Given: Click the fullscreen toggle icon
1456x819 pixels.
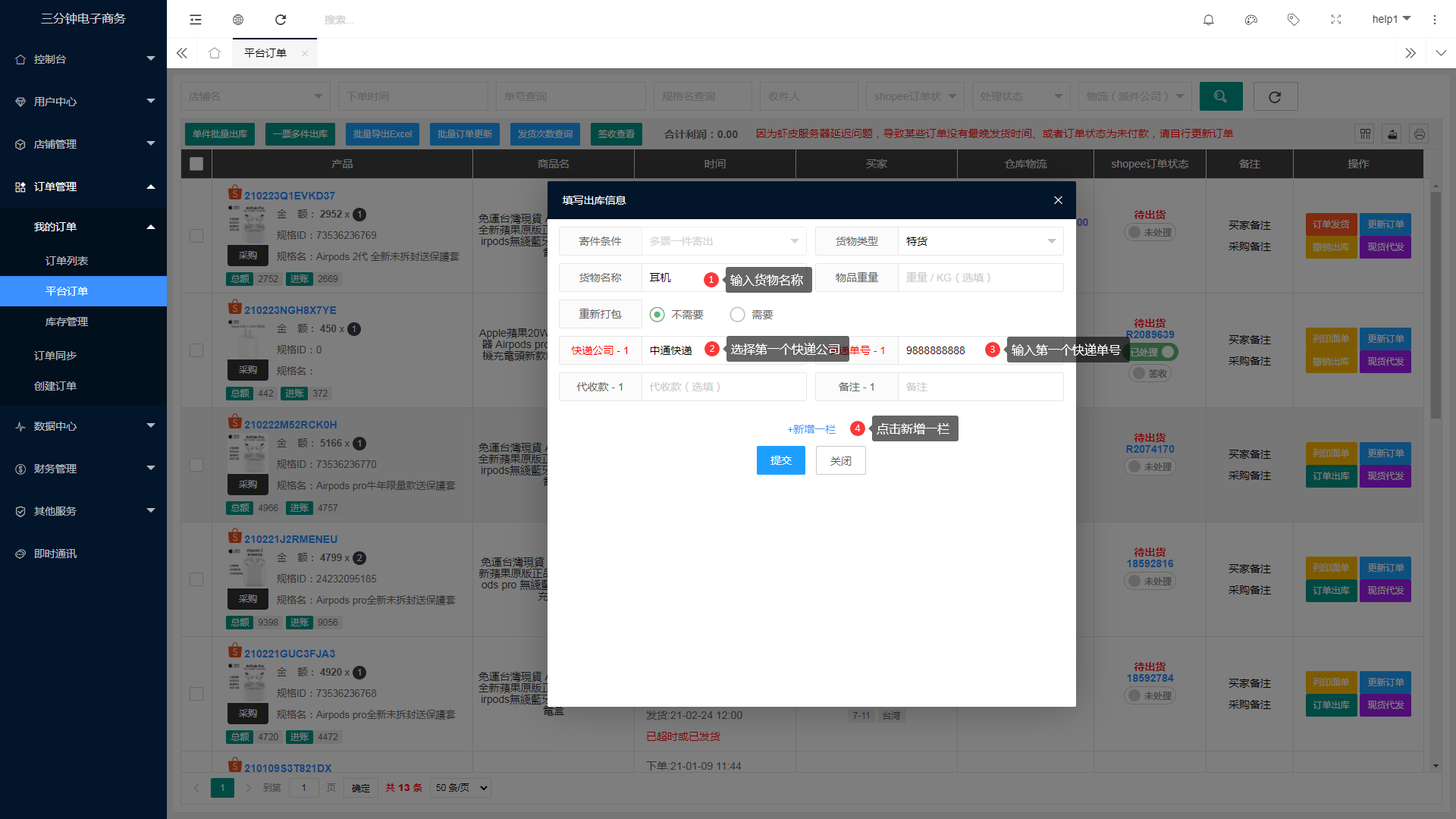Looking at the screenshot, I should (x=1336, y=20).
